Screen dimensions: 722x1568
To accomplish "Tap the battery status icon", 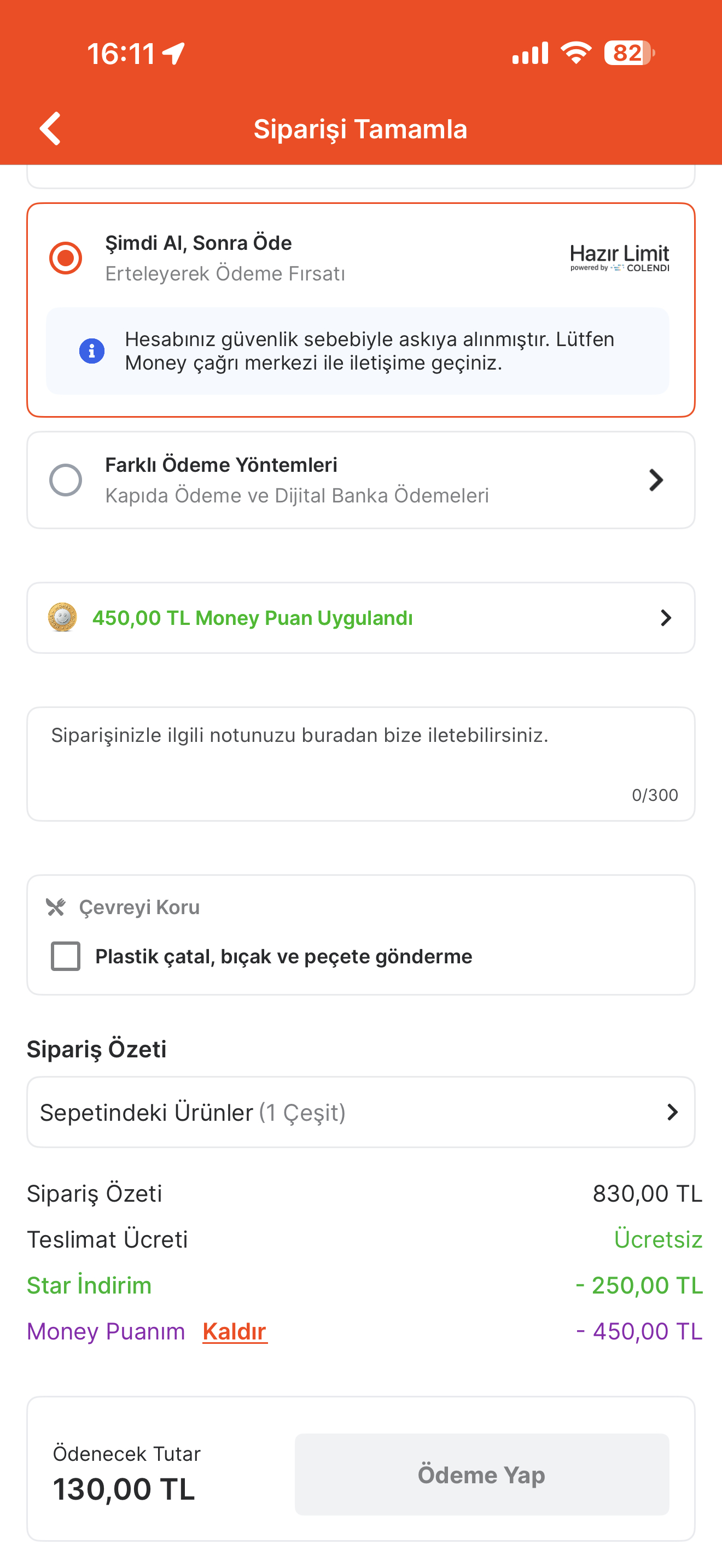I will tap(630, 53).
